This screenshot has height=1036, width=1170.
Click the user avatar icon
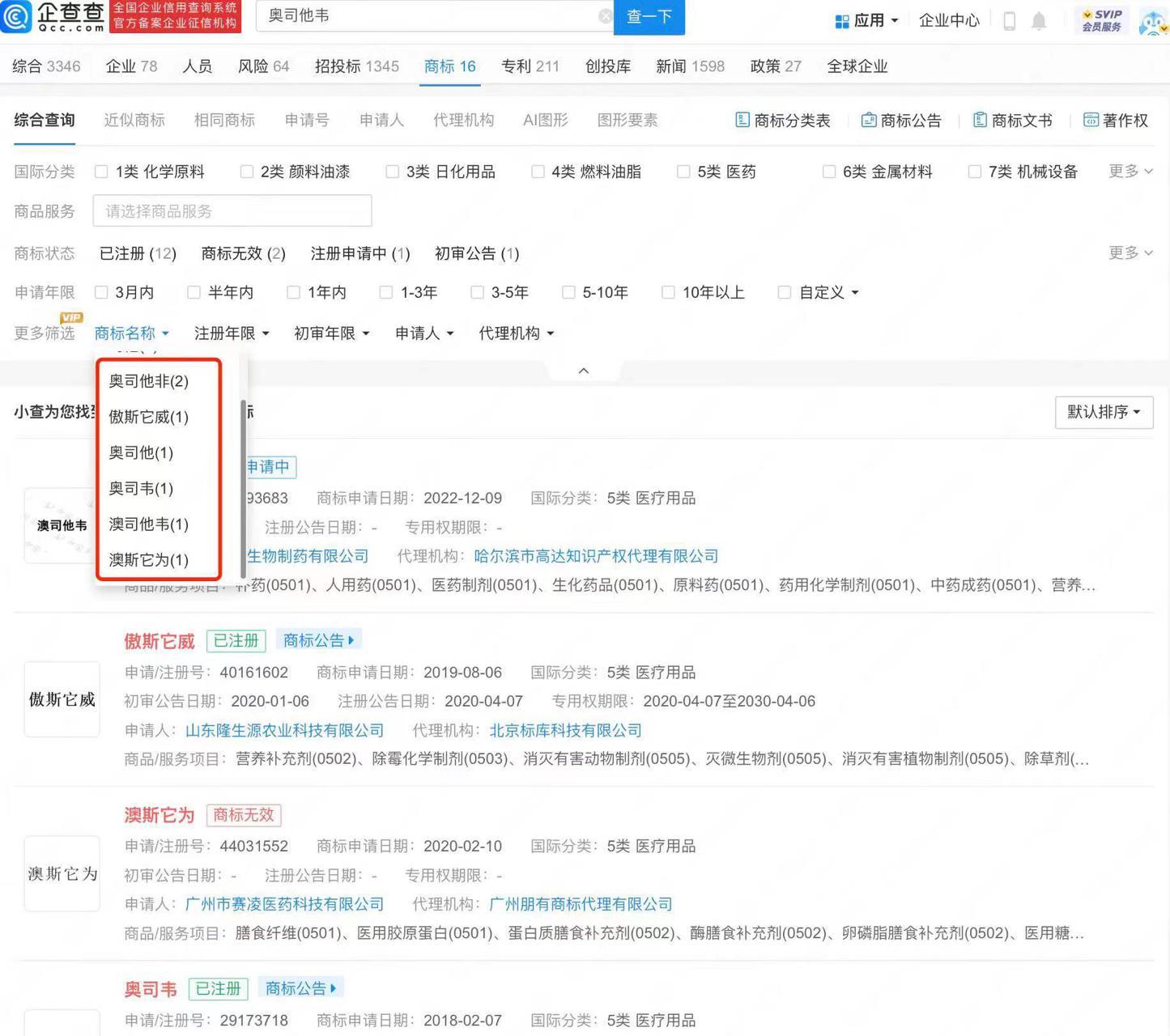[x=1152, y=21]
